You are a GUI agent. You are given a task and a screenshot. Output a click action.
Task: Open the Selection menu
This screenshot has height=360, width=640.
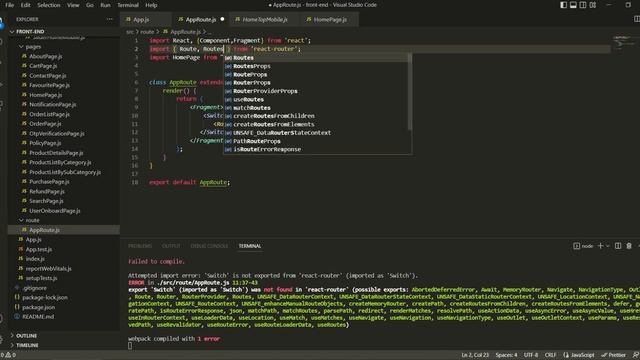49,5
